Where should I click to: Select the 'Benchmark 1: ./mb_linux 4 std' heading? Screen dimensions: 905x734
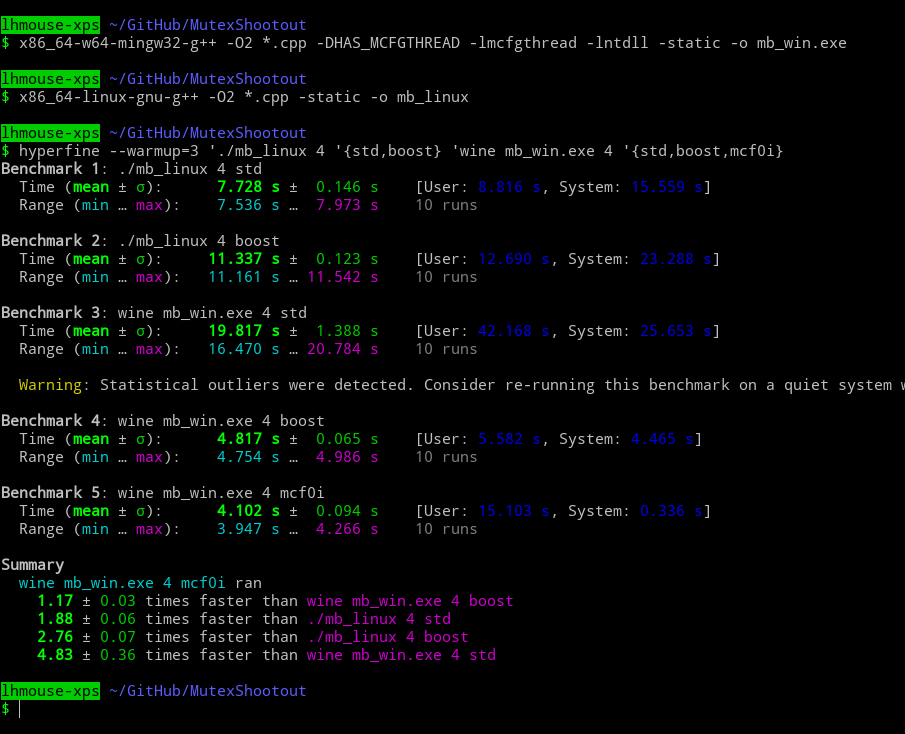(132, 169)
